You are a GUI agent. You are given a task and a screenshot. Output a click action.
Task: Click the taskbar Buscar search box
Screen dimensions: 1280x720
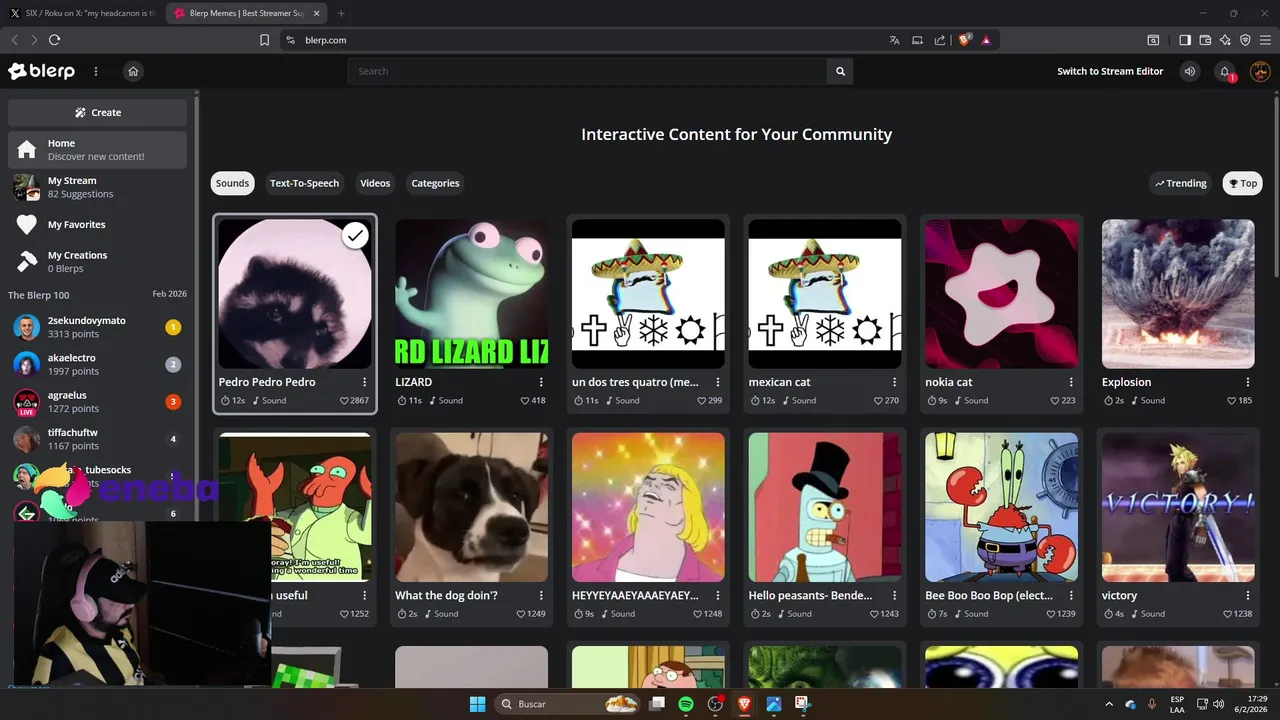568,704
